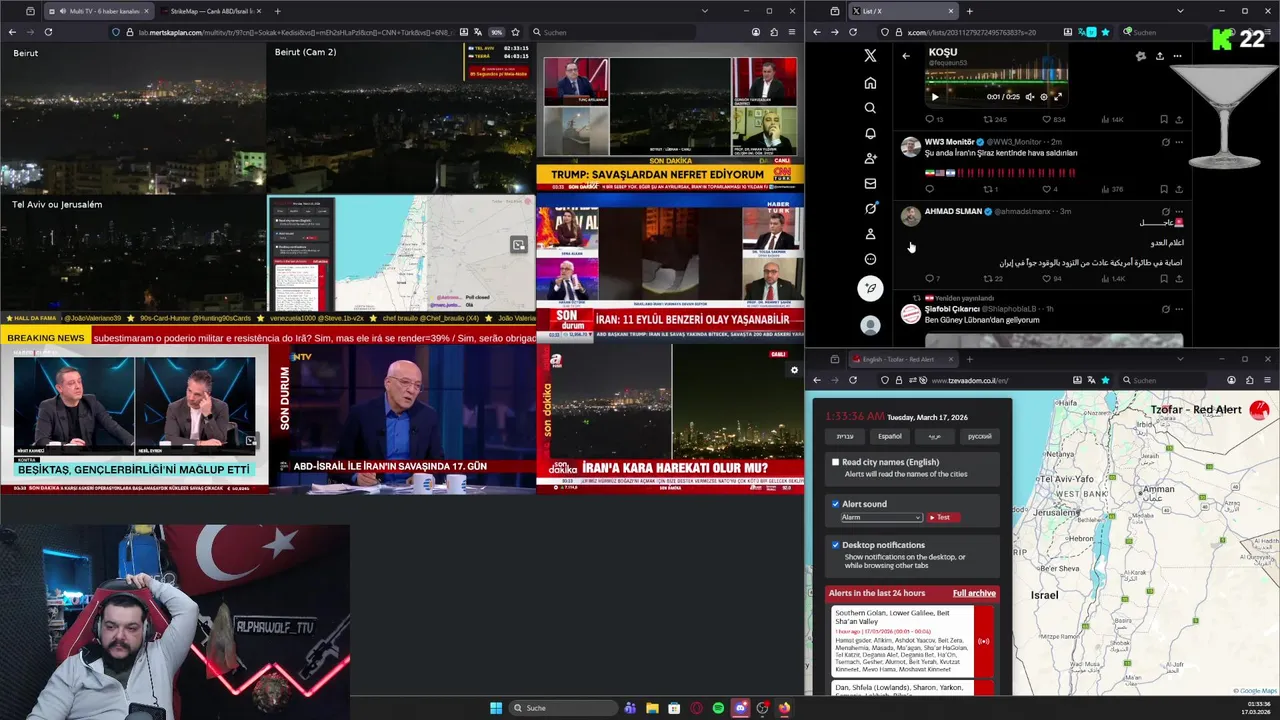The width and height of the screenshot is (1280, 720).
Task: Bookmark the WW3 Monitör post
Action: 1164,189
